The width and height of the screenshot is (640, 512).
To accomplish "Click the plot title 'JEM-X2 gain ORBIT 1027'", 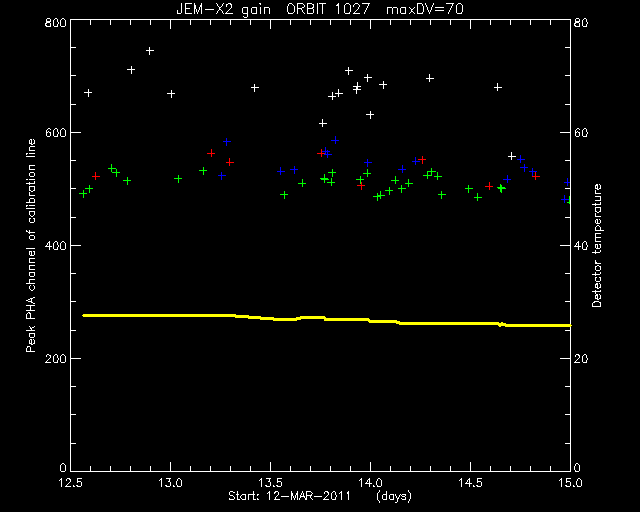I will coord(273,9).
